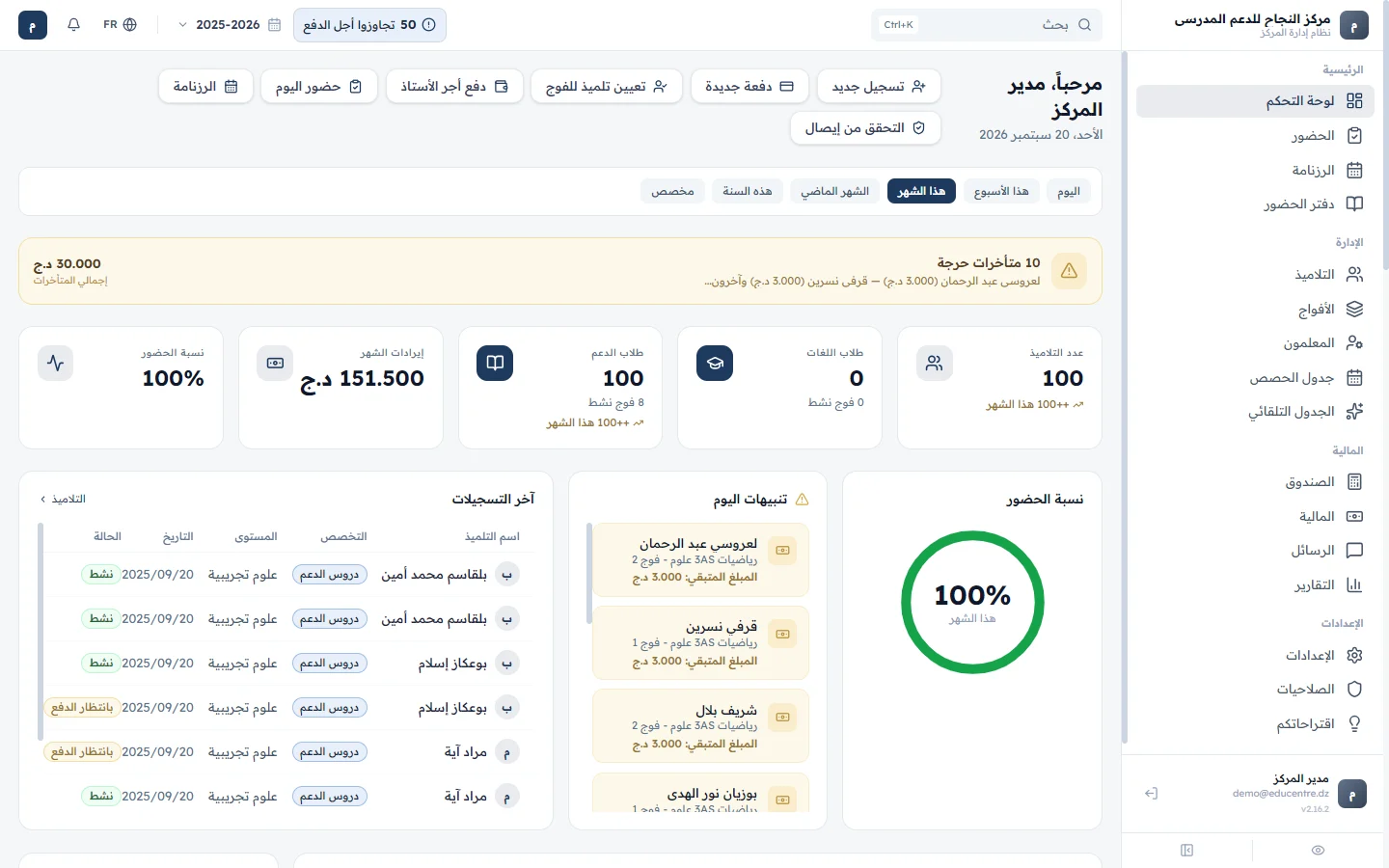Click the user avatar in the top bar
1389x868 pixels.
[33, 25]
